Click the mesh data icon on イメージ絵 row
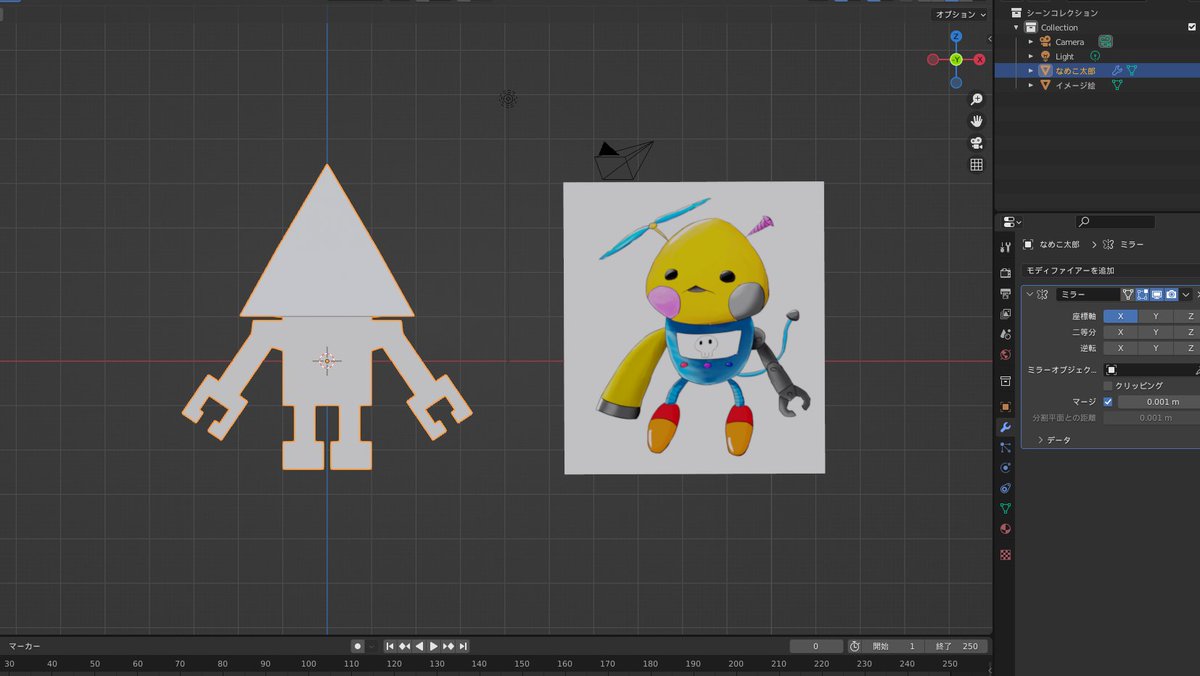The image size is (1200, 676). click(x=1117, y=85)
